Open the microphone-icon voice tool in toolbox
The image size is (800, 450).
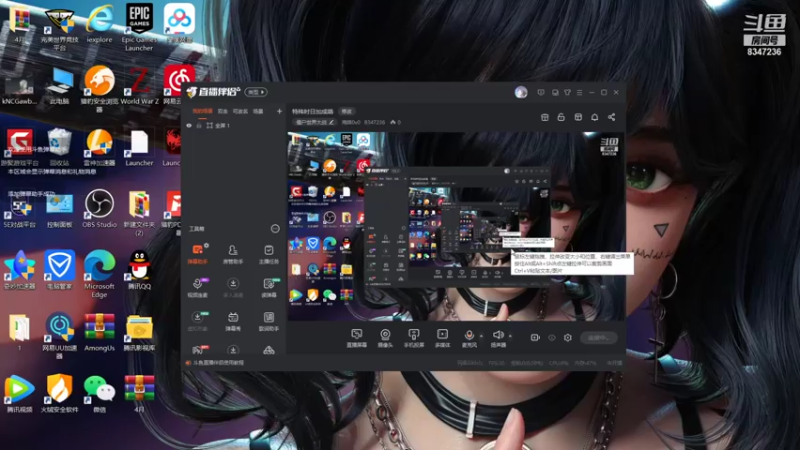coord(197,287)
